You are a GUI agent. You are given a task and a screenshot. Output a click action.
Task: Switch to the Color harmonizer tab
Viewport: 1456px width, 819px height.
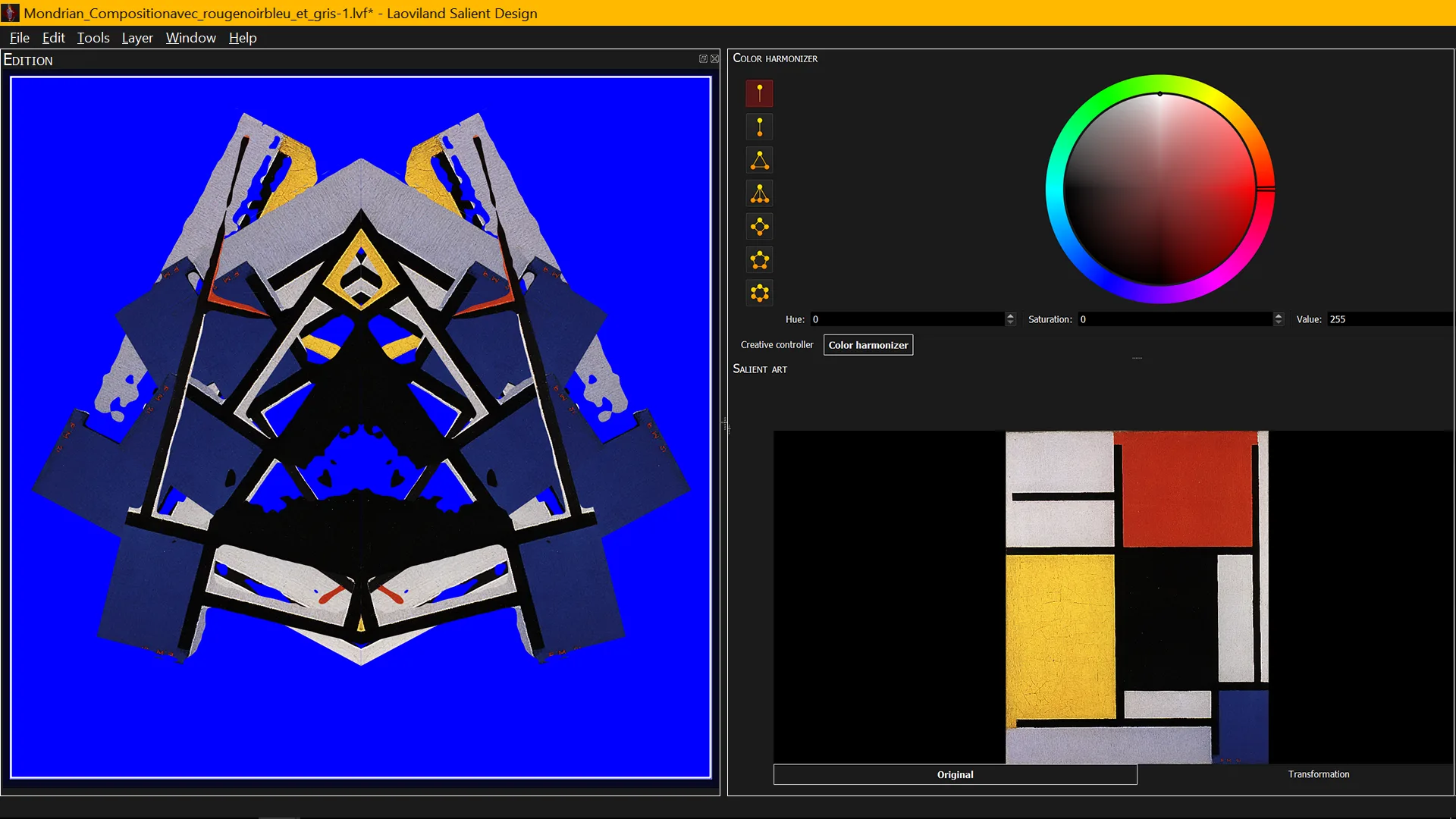(x=868, y=345)
